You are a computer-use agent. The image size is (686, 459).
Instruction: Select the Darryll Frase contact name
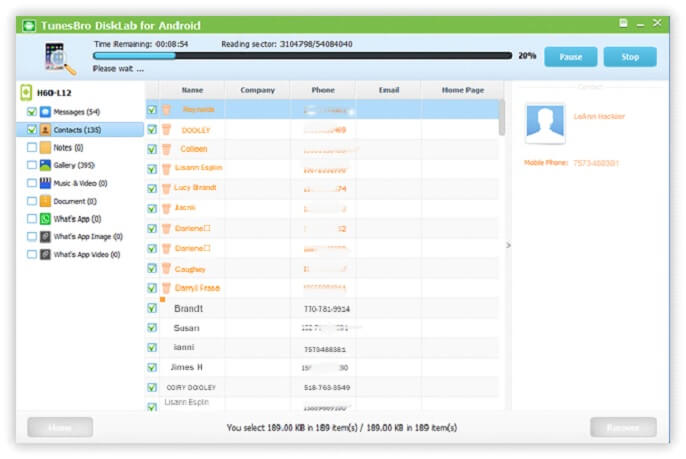click(197, 288)
